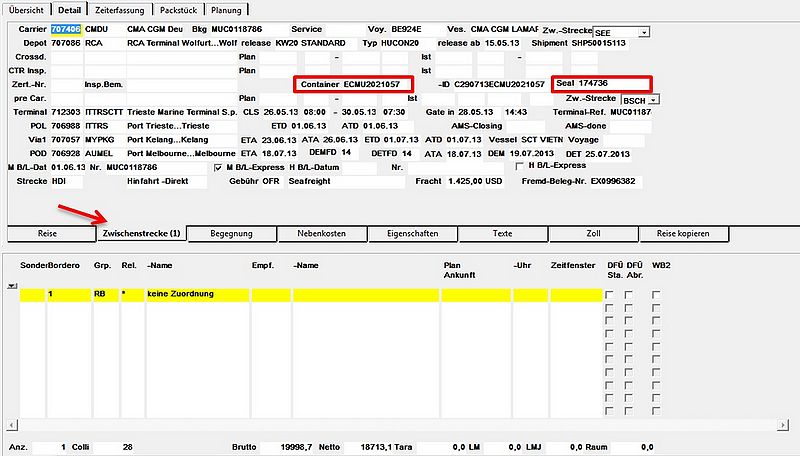Click the Zeitfenster column header

click(x=573, y=265)
